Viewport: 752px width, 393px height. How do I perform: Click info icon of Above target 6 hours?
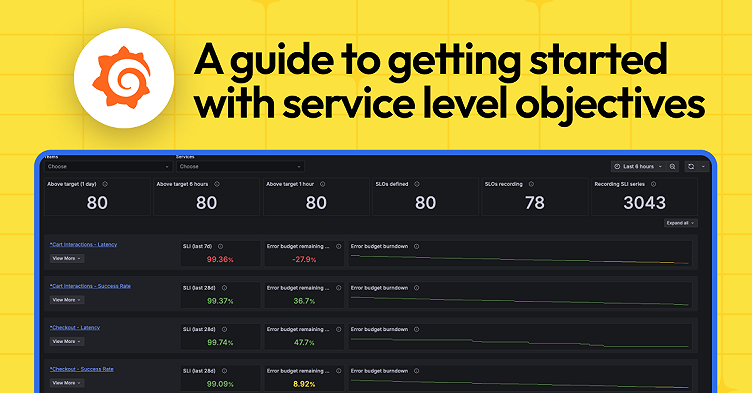click(217, 184)
